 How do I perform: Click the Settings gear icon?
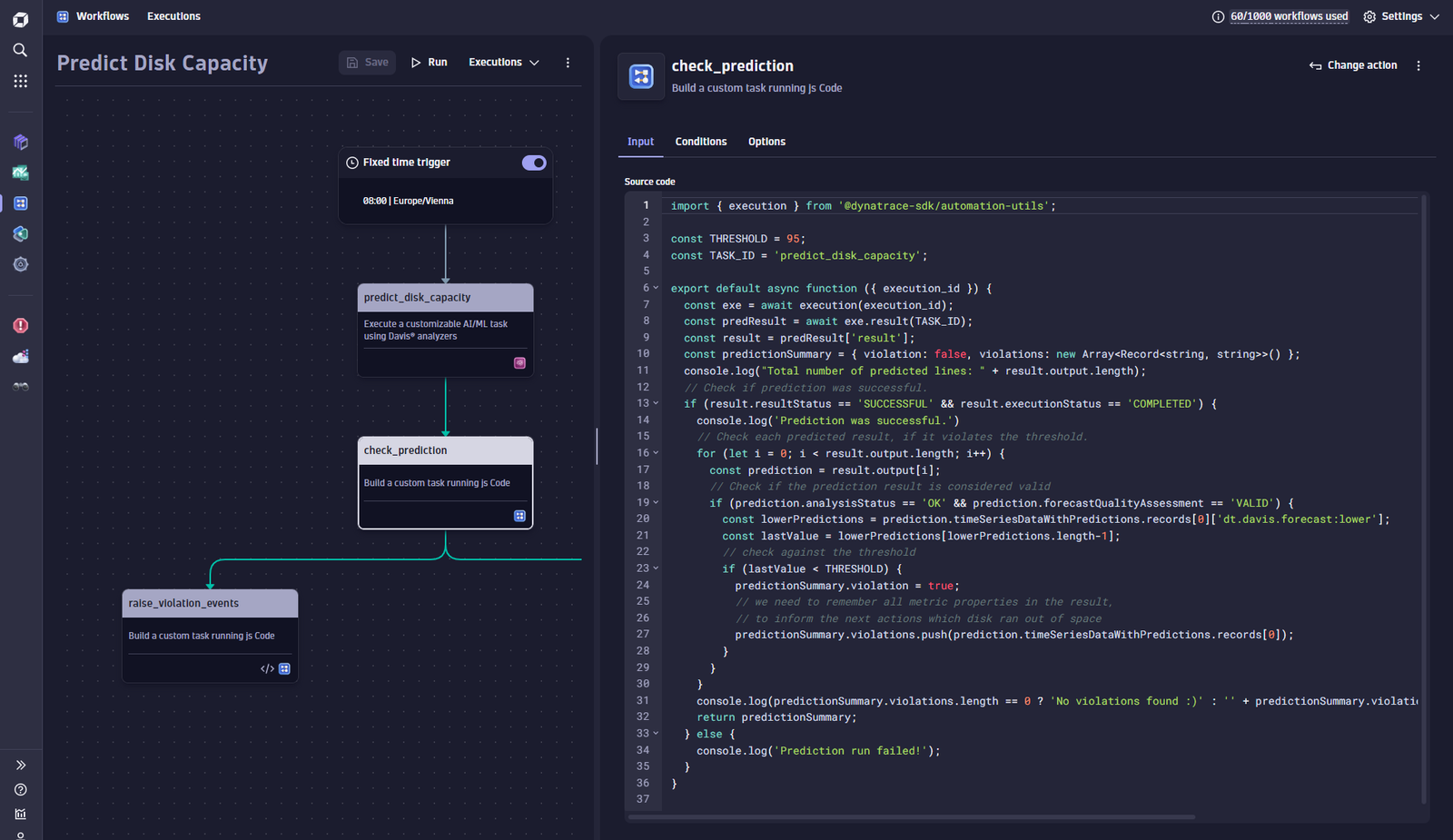(1369, 16)
